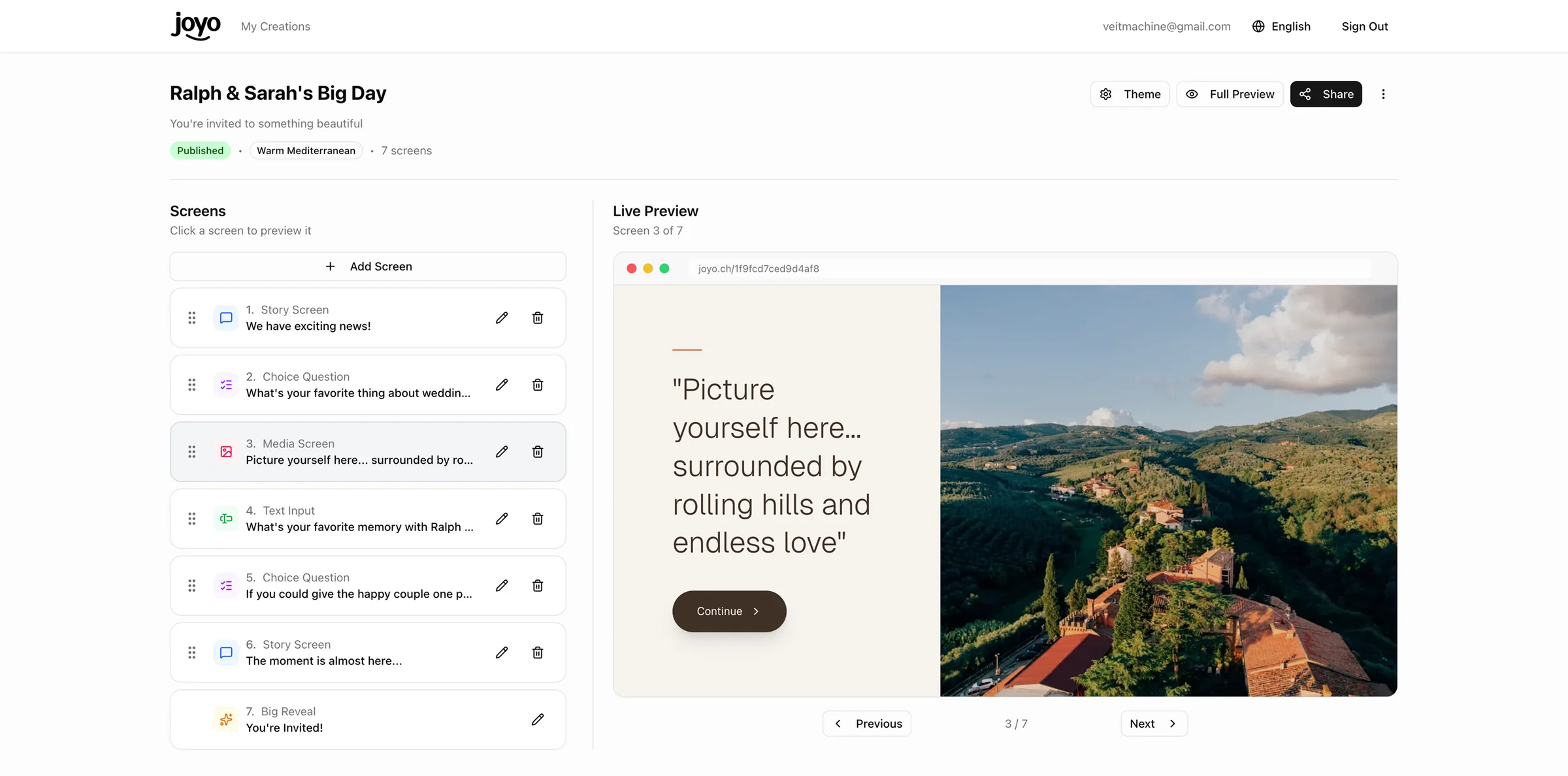Viewport: 1568px width, 776px height.
Task: Open the Theme settings
Action: 1130,94
